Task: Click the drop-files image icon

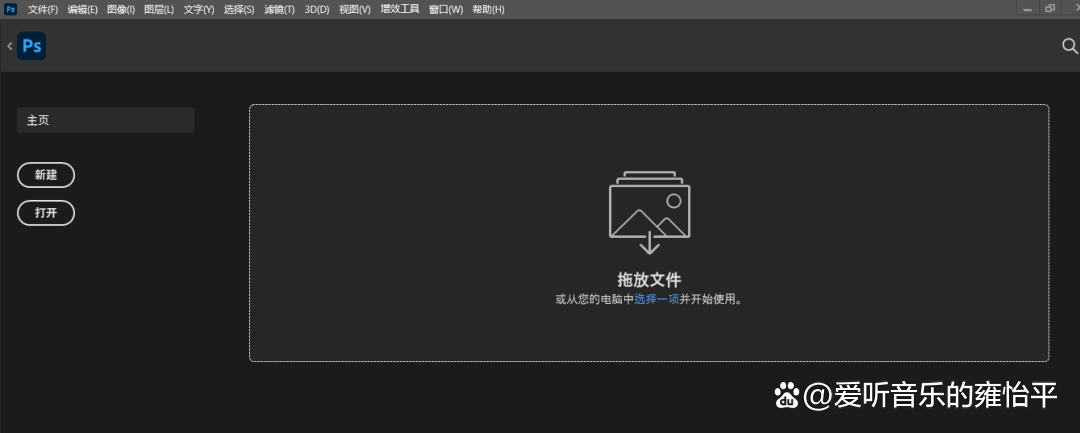Action: tap(650, 213)
